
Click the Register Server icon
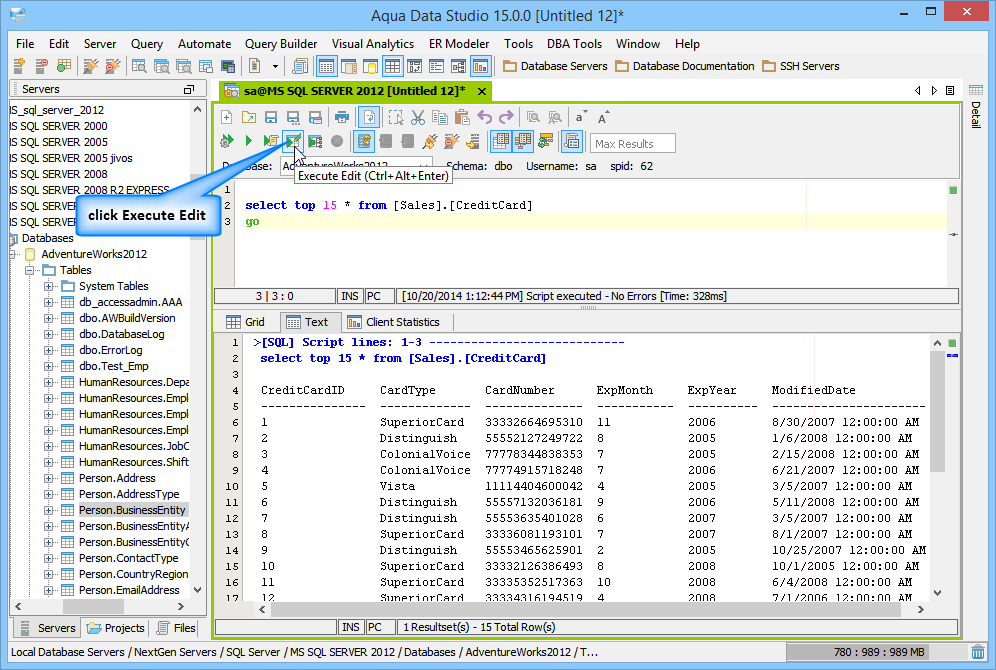[19, 66]
